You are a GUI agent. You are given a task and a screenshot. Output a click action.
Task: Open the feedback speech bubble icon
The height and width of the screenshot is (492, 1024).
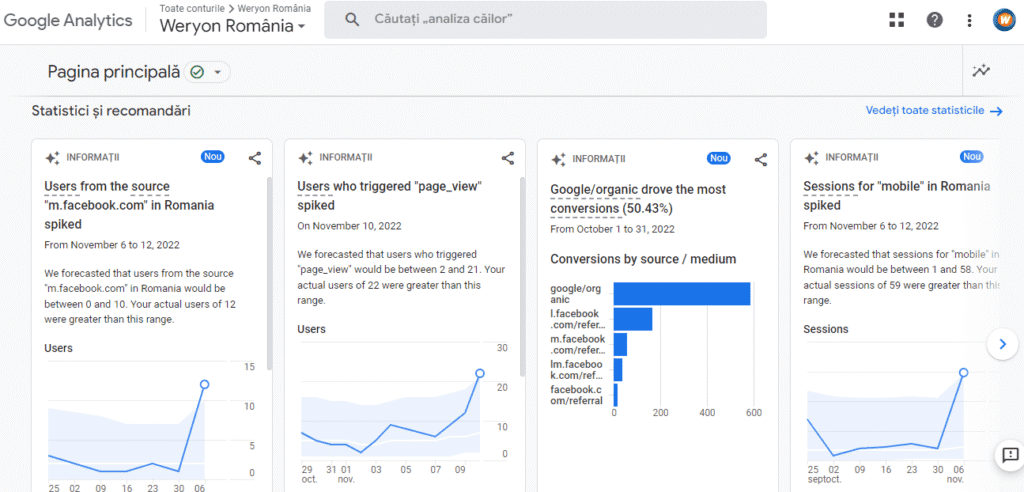(1010, 455)
